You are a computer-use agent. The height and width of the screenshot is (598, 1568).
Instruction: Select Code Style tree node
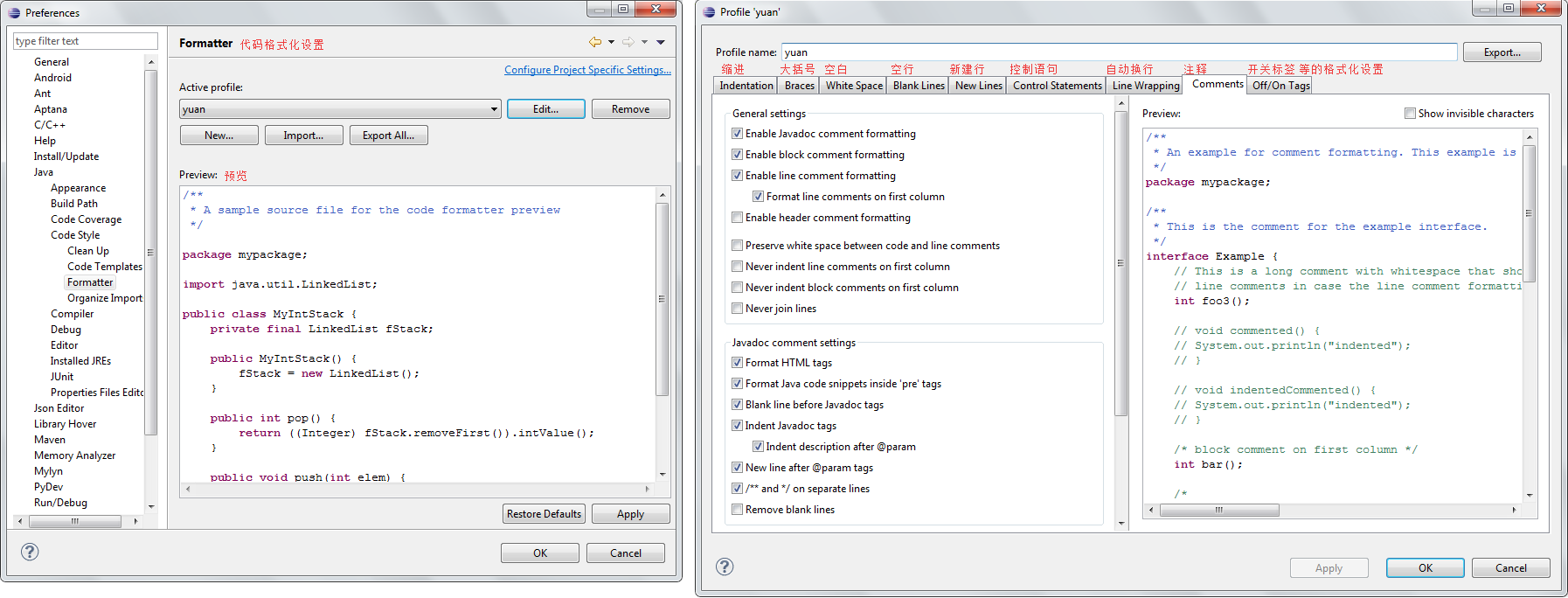75,235
